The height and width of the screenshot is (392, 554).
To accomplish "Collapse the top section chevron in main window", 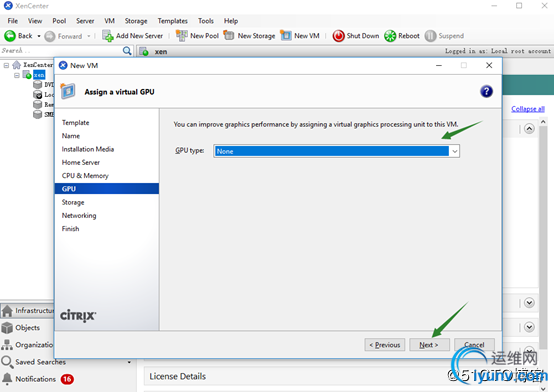I will tap(529, 129).
